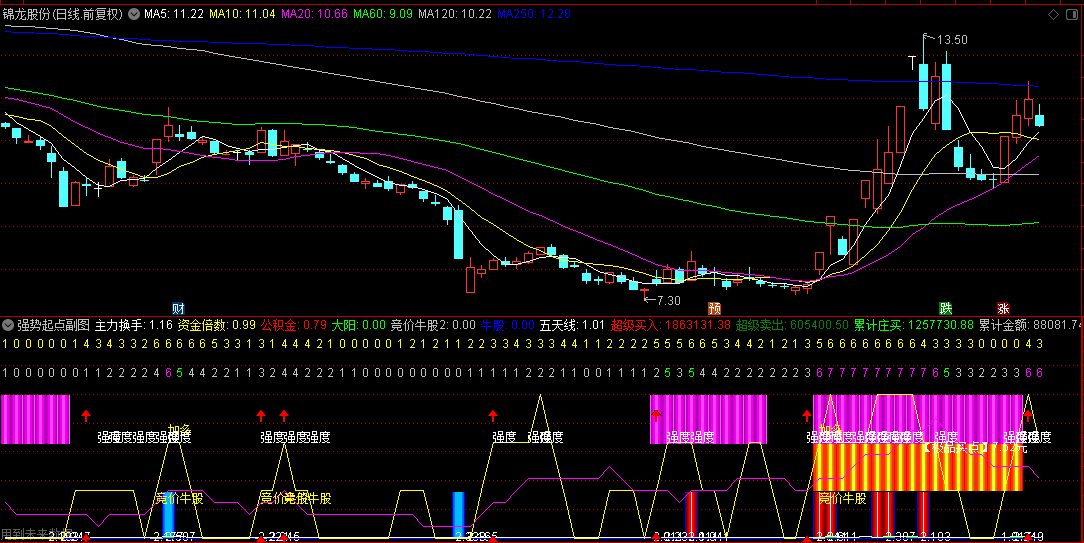This screenshot has width=1084, height=543.
Task: Click the red 涨 marker icon
Action: point(1003,309)
